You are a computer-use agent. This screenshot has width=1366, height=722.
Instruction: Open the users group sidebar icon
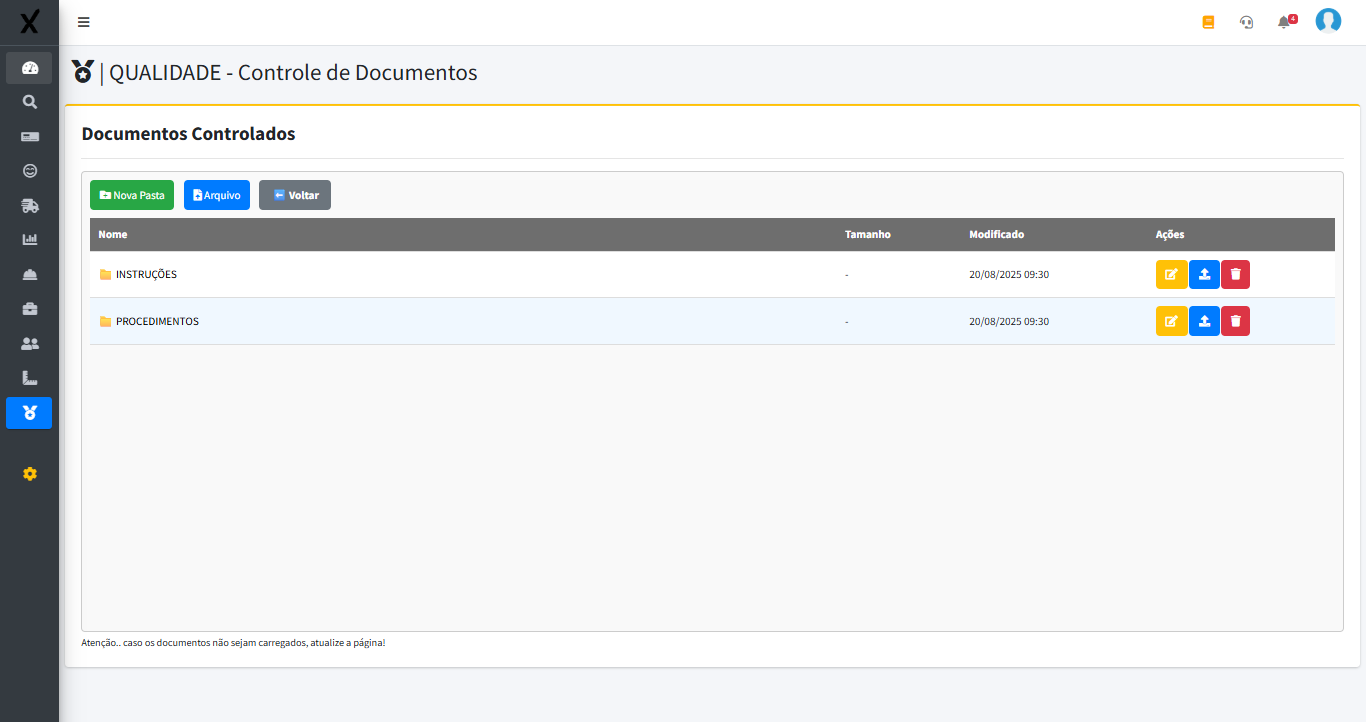tap(29, 343)
